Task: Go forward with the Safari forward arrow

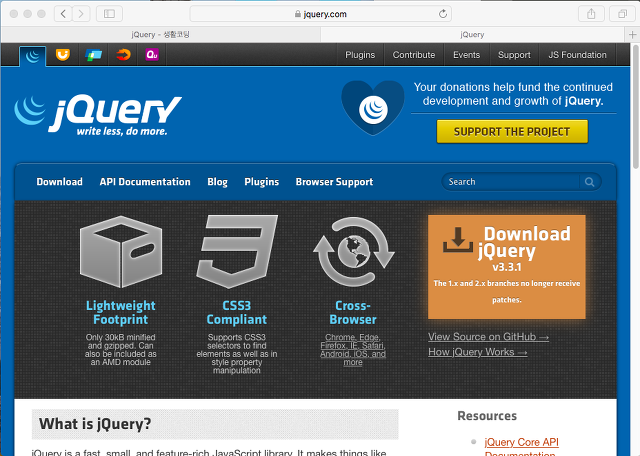Action: coord(81,14)
